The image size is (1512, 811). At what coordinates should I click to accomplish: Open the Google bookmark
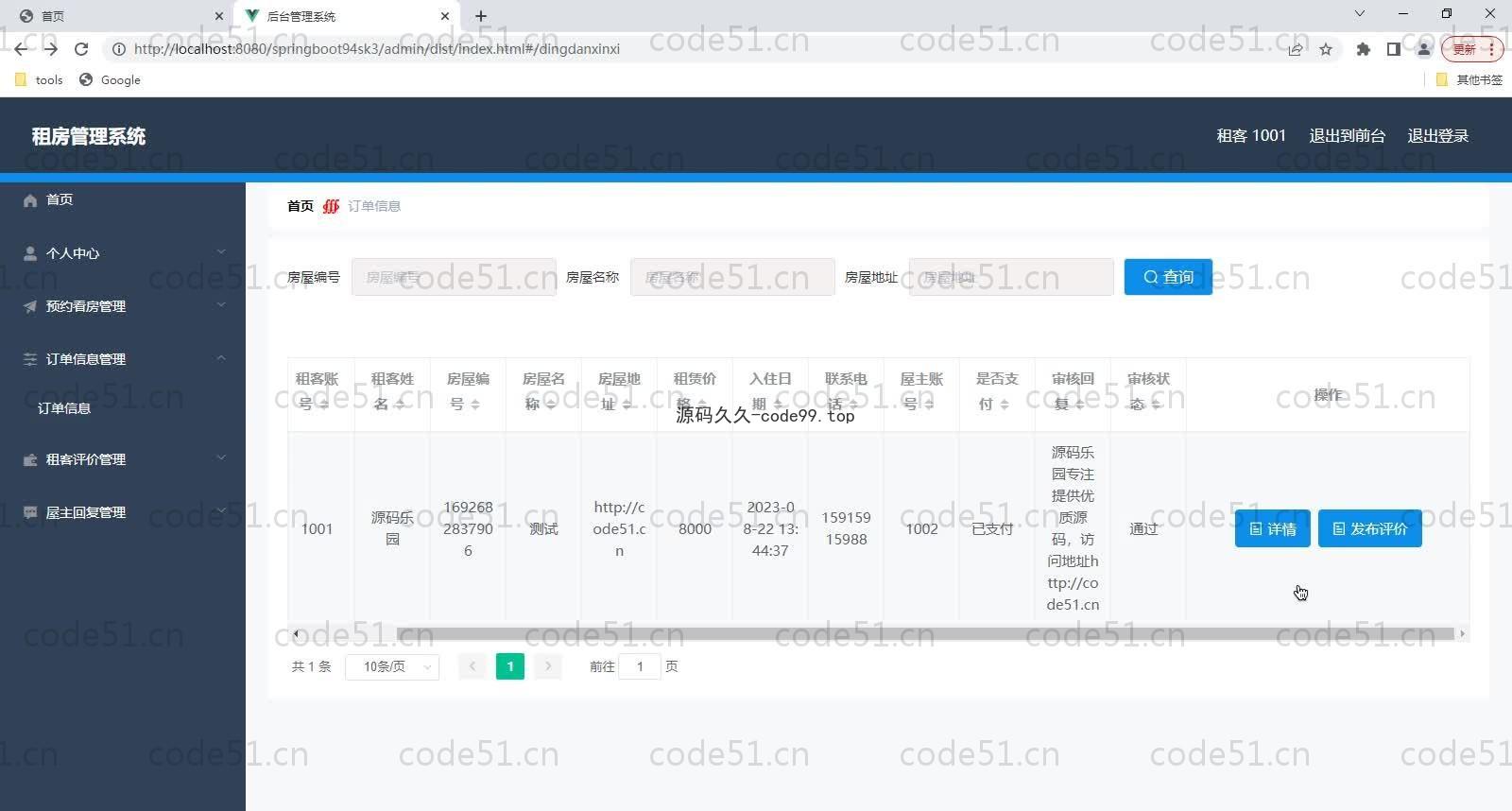click(x=110, y=80)
